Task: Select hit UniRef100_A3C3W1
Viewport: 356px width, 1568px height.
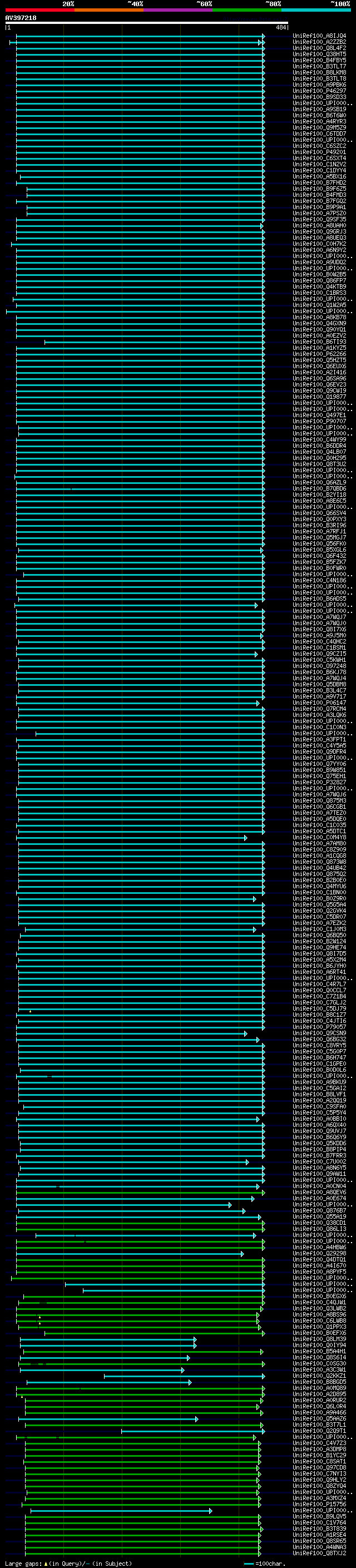Action: click(319, 1369)
